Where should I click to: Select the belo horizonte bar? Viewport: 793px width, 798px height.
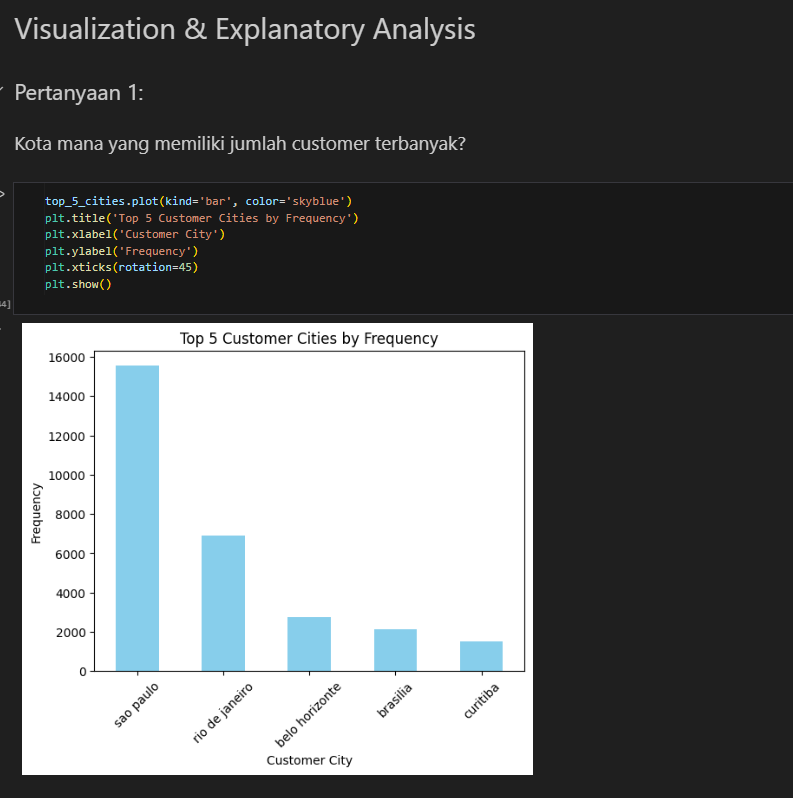click(309, 644)
